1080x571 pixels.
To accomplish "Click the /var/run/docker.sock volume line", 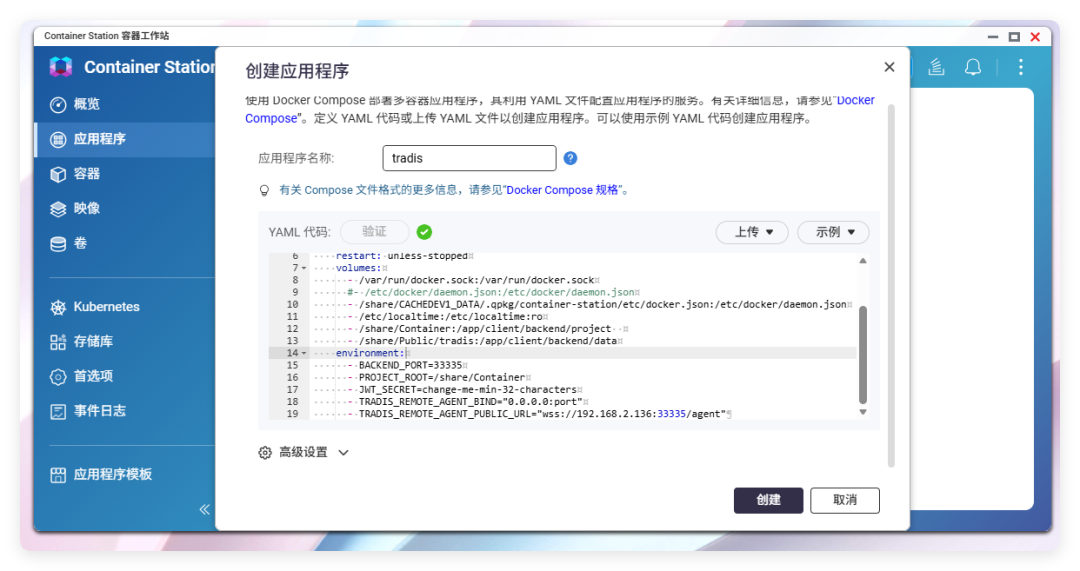I will pyautogui.click(x=477, y=280).
